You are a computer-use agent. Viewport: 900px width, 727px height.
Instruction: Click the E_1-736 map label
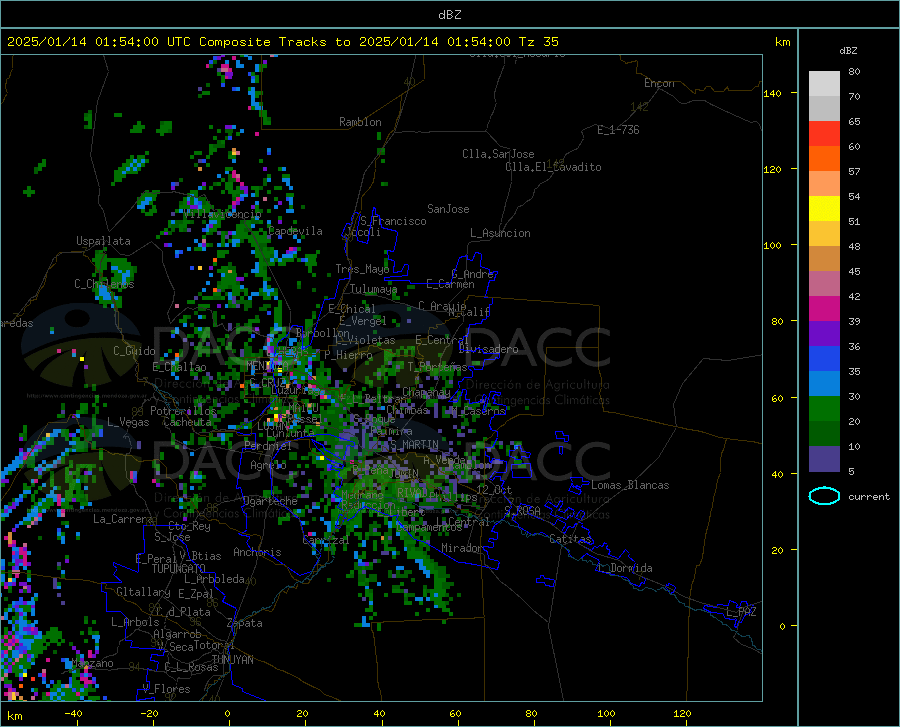click(x=618, y=130)
